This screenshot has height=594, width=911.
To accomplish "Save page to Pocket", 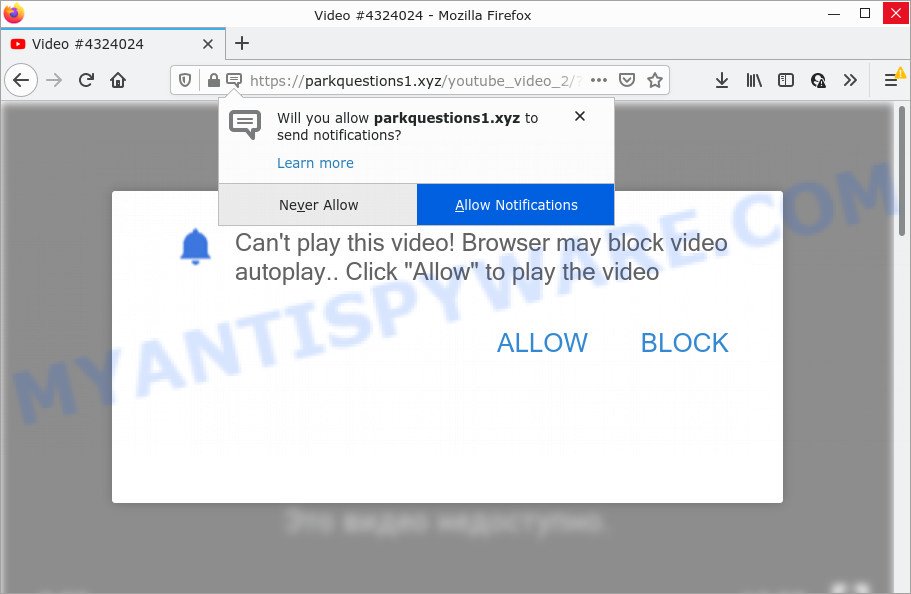I will pos(627,80).
